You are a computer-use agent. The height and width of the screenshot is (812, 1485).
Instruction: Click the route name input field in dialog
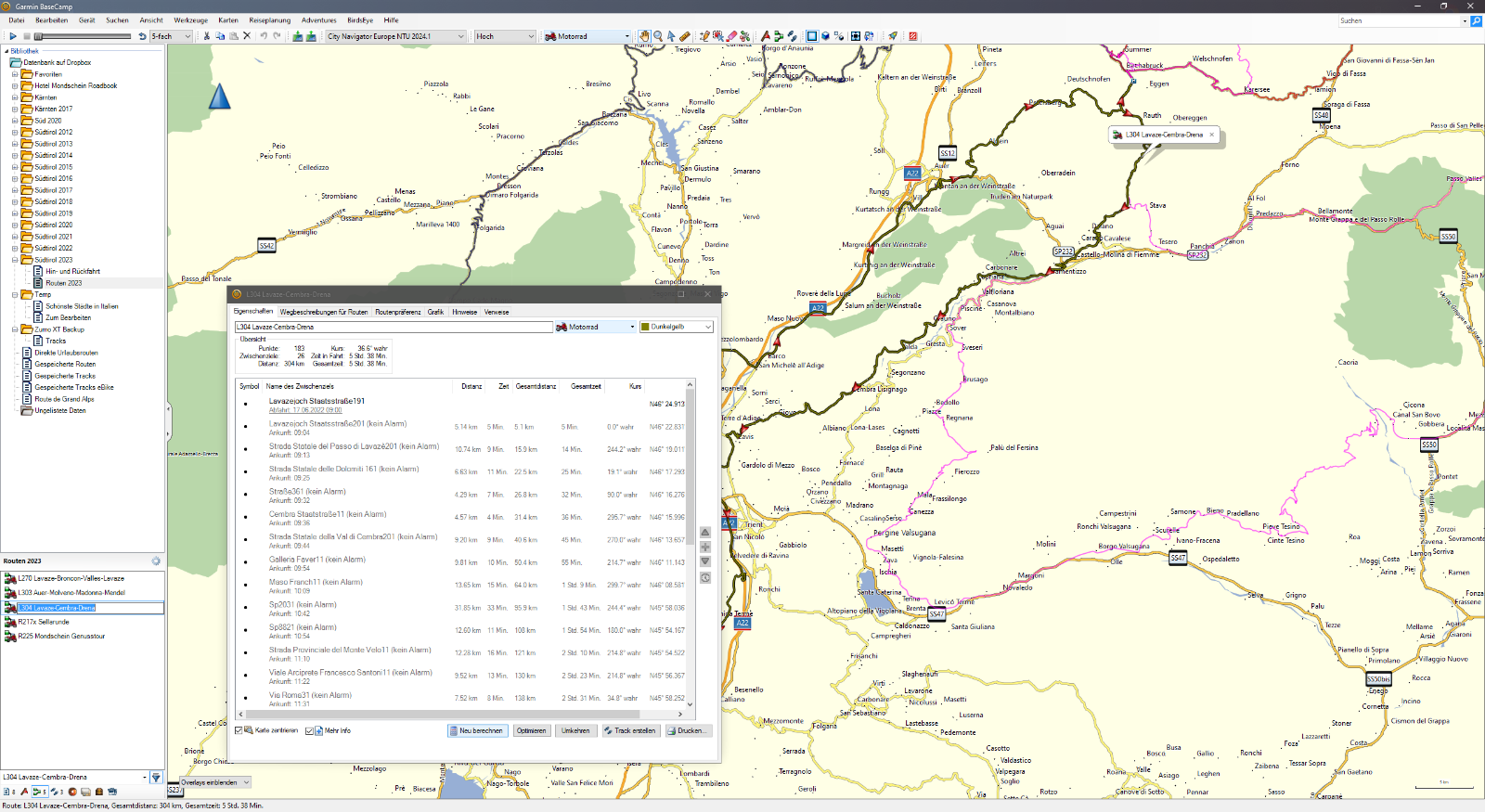(394, 327)
